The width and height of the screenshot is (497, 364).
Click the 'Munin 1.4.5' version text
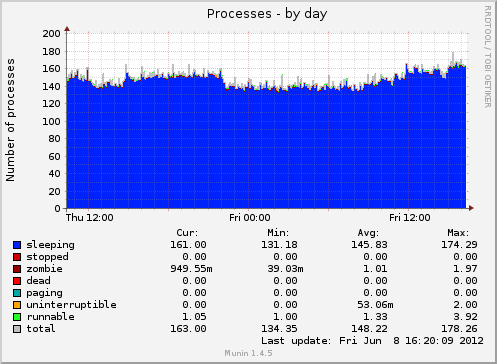coord(248,353)
